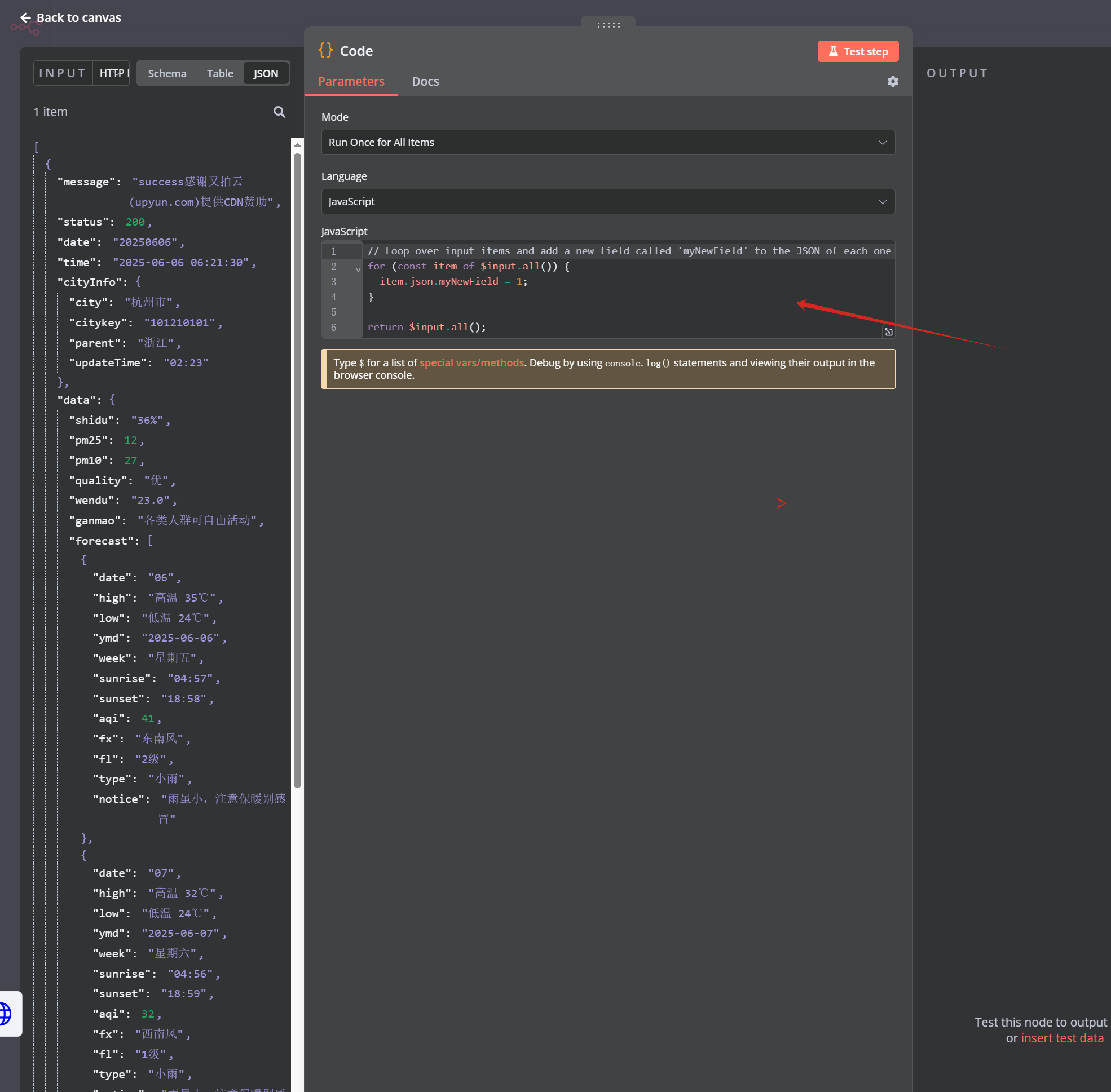
Task: Click the "forecast" key in JSON
Action: pyautogui.click(x=104, y=541)
